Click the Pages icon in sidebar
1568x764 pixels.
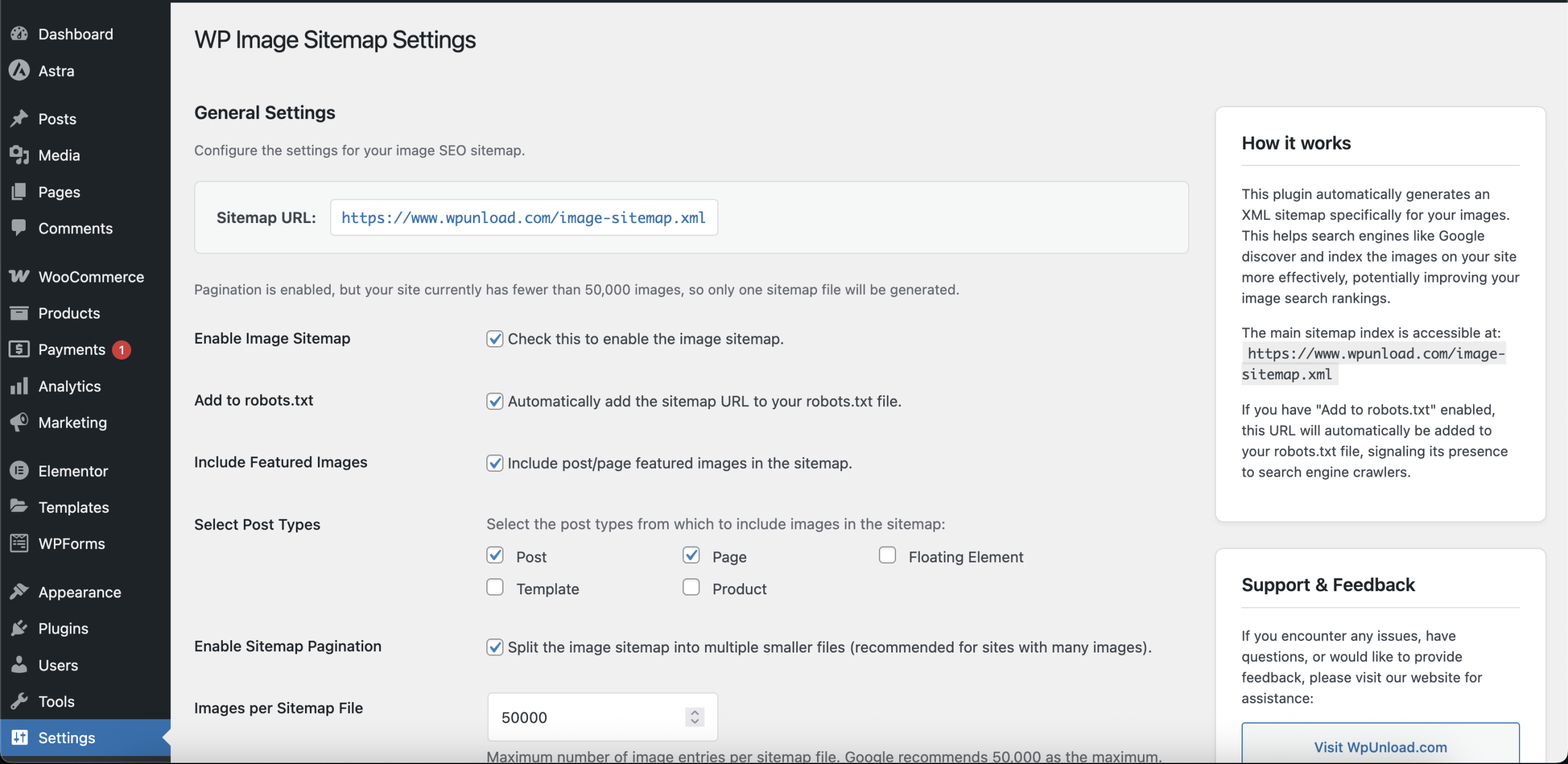[x=19, y=192]
